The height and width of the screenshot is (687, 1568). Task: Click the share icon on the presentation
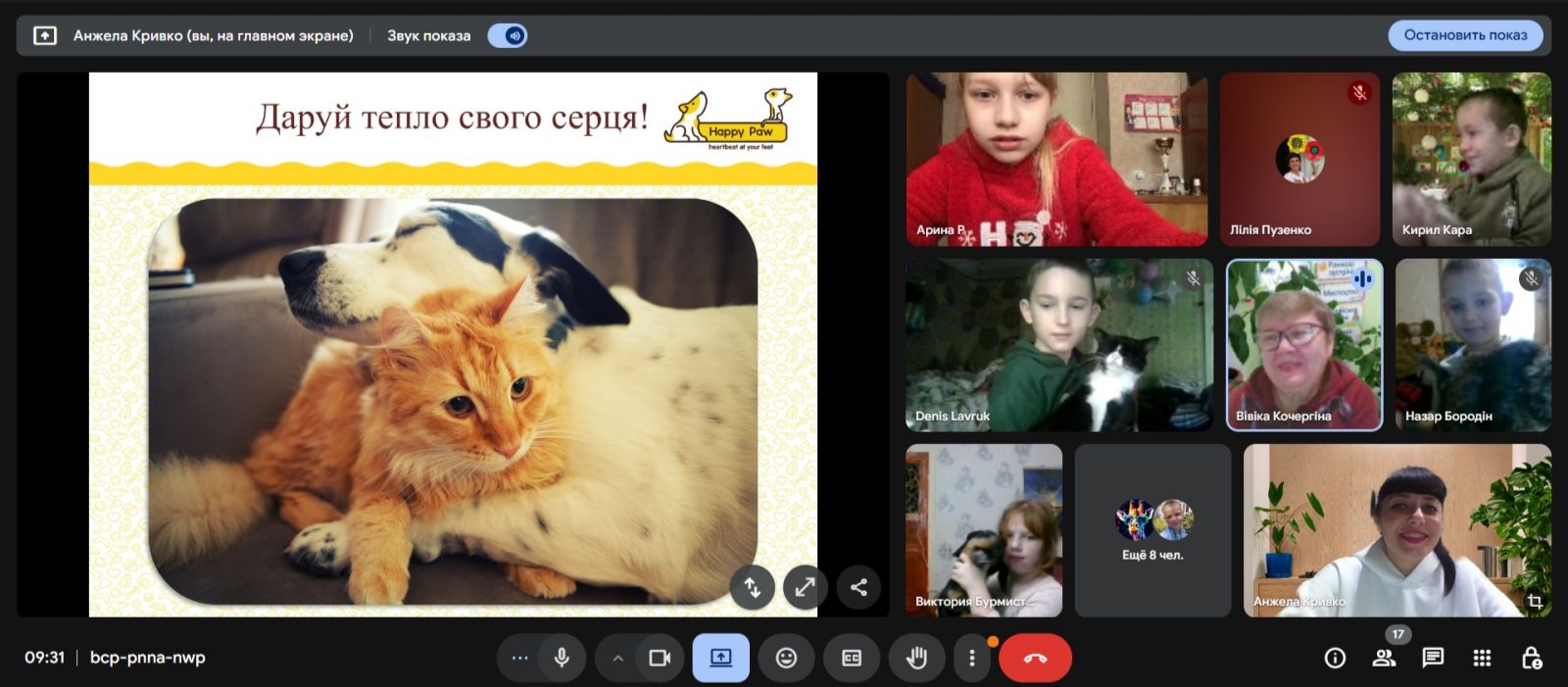[x=858, y=587]
